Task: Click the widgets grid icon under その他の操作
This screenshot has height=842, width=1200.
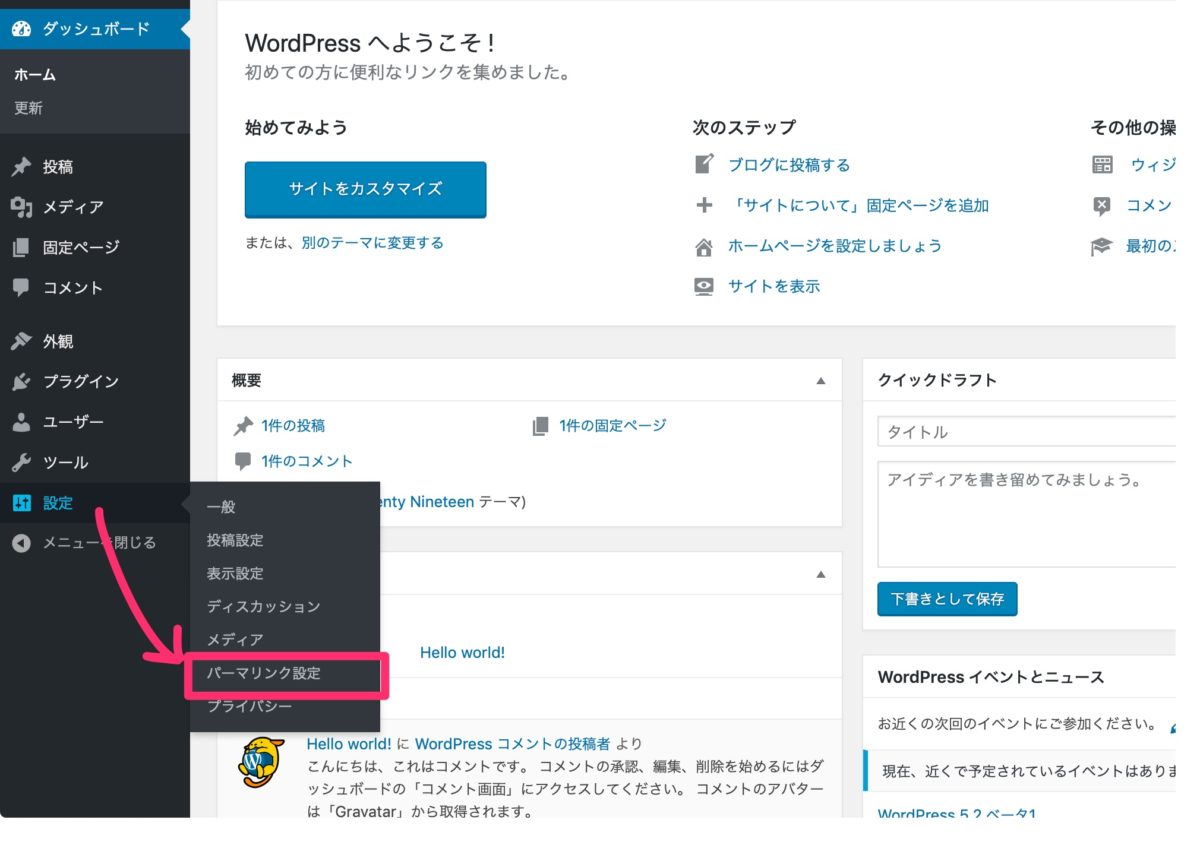Action: point(1102,164)
